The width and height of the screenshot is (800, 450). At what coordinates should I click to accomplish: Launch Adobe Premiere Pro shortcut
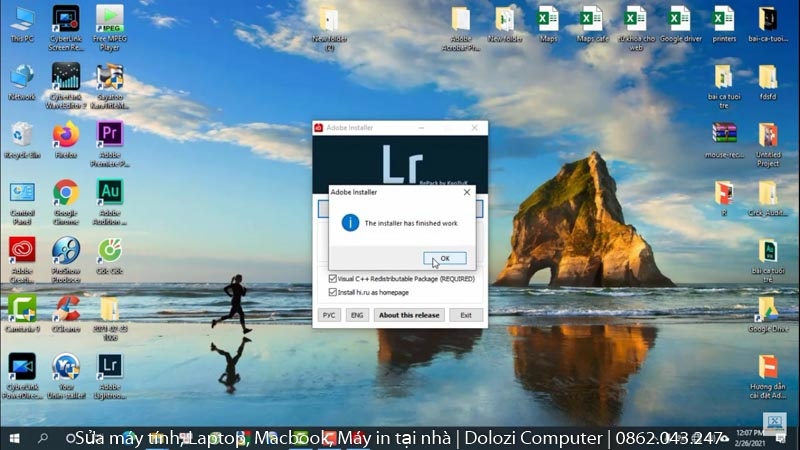110,144
